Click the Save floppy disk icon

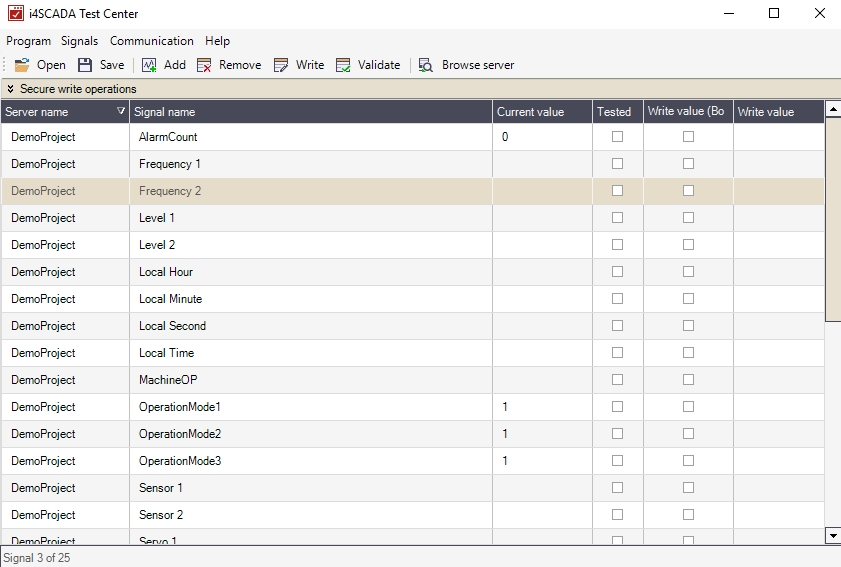[85, 65]
